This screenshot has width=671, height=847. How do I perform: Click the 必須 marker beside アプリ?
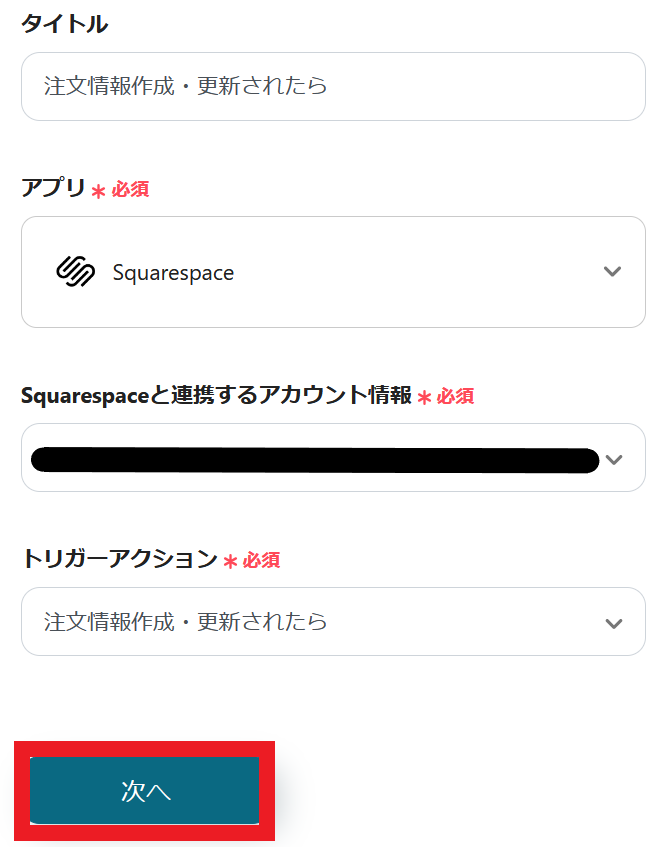pyautogui.click(x=131, y=190)
